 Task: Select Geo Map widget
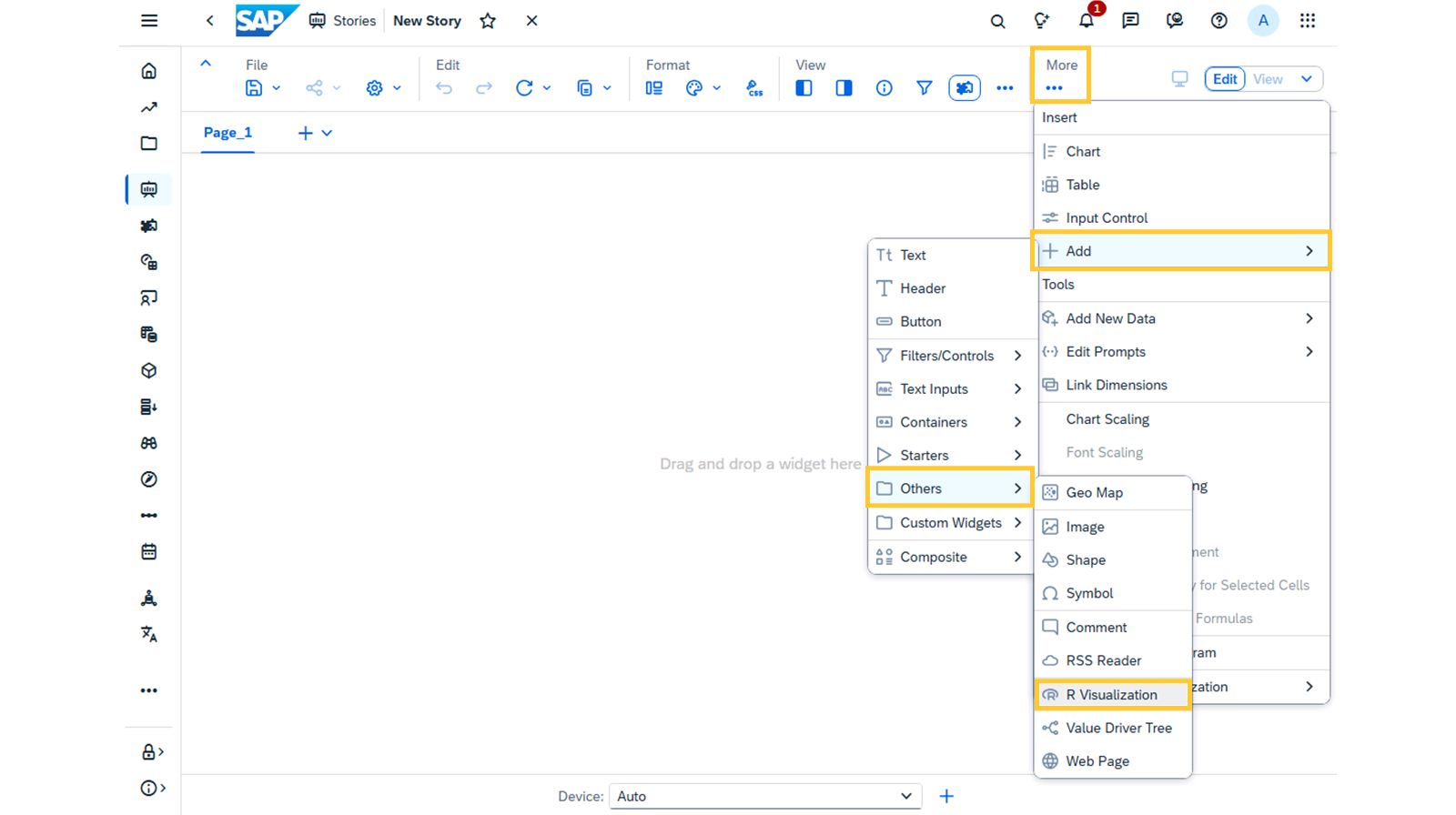coord(1113,493)
